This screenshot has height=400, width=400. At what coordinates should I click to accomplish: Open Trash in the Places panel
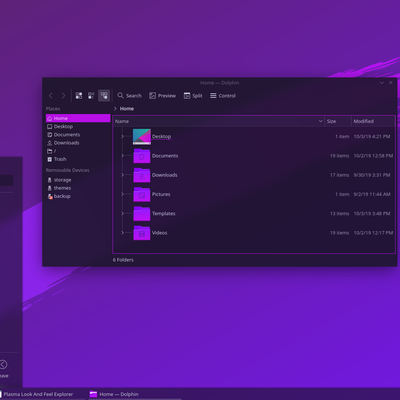click(x=78, y=159)
